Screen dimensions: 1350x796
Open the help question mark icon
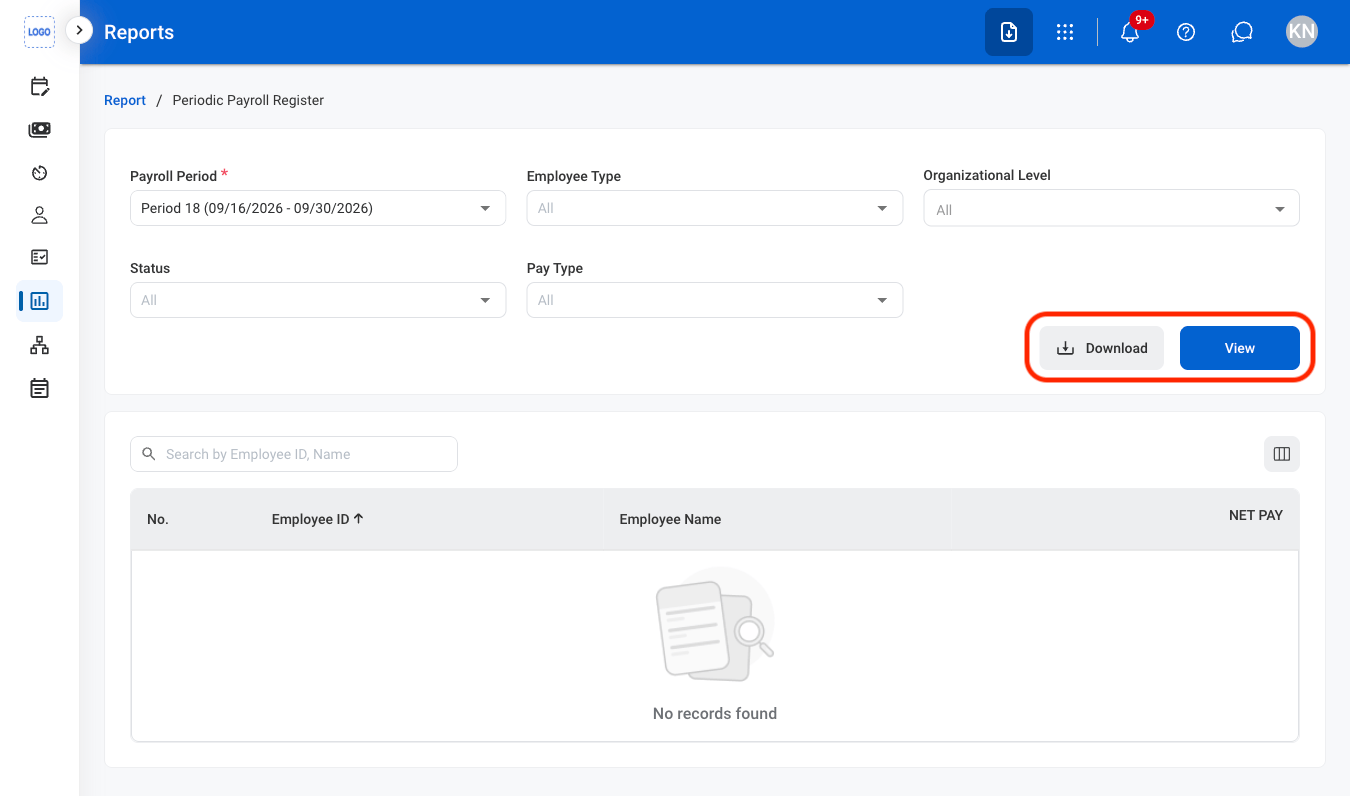1186,32
